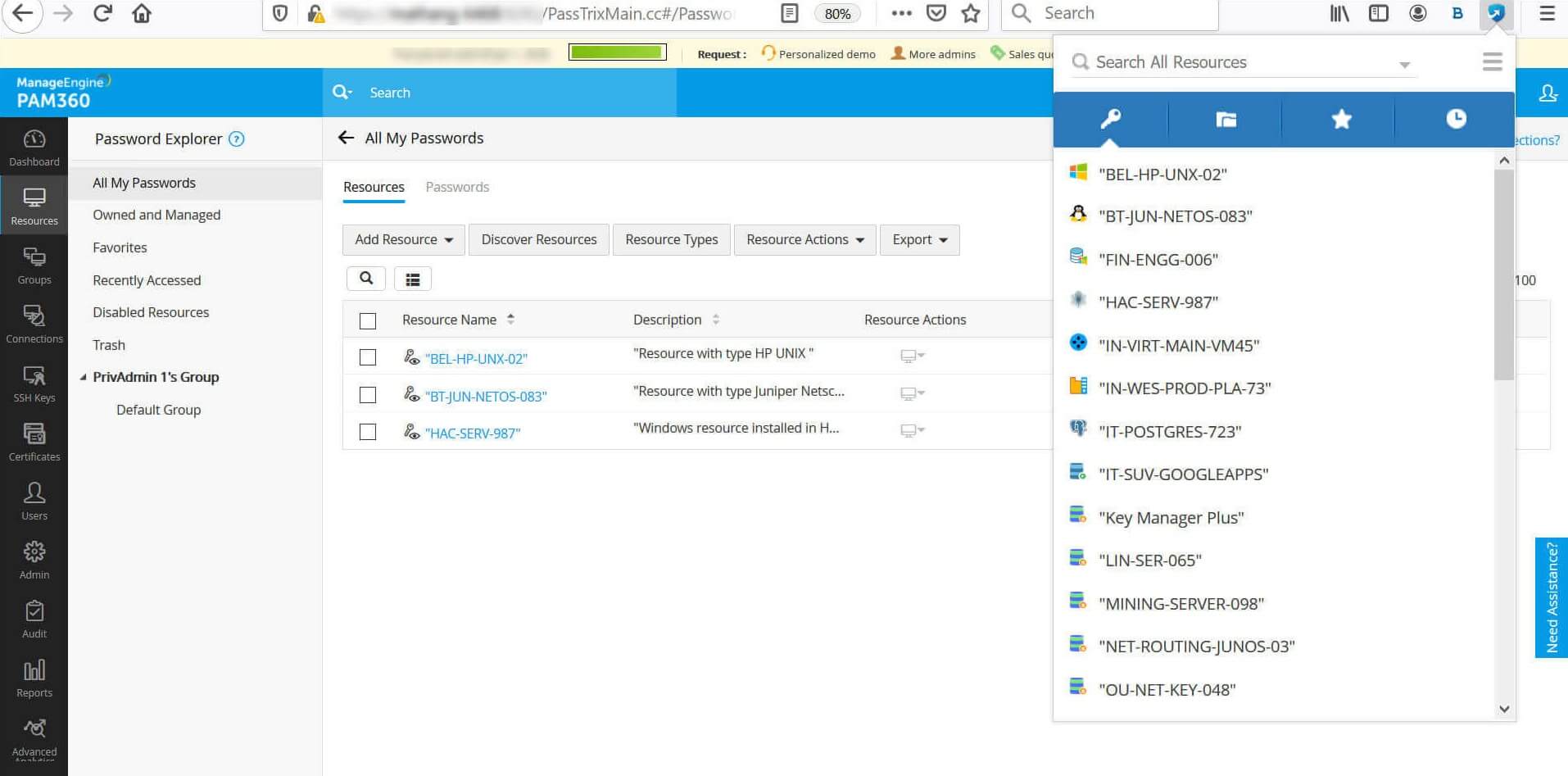Open resource actions menu for BT-JUN-NETOS-083

click(x=912, y=393)
